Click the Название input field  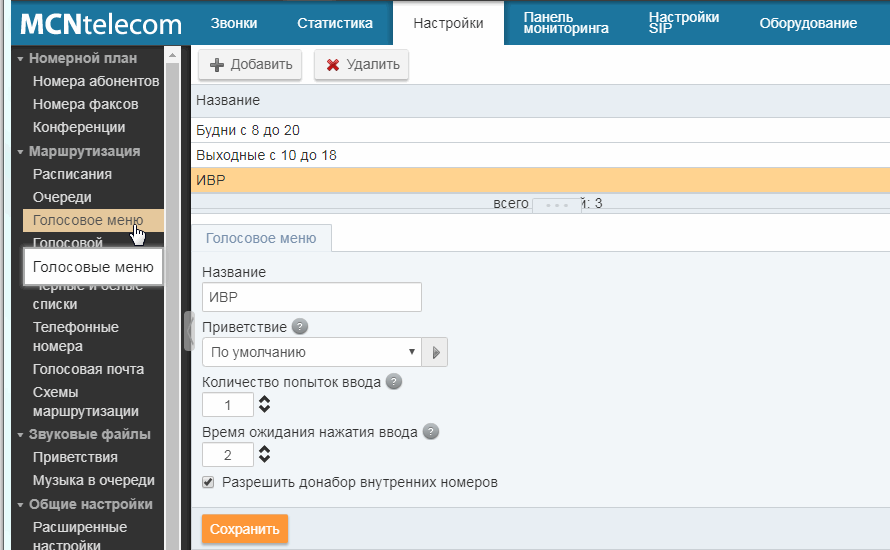pyautogui.click(x=311, y=298)
